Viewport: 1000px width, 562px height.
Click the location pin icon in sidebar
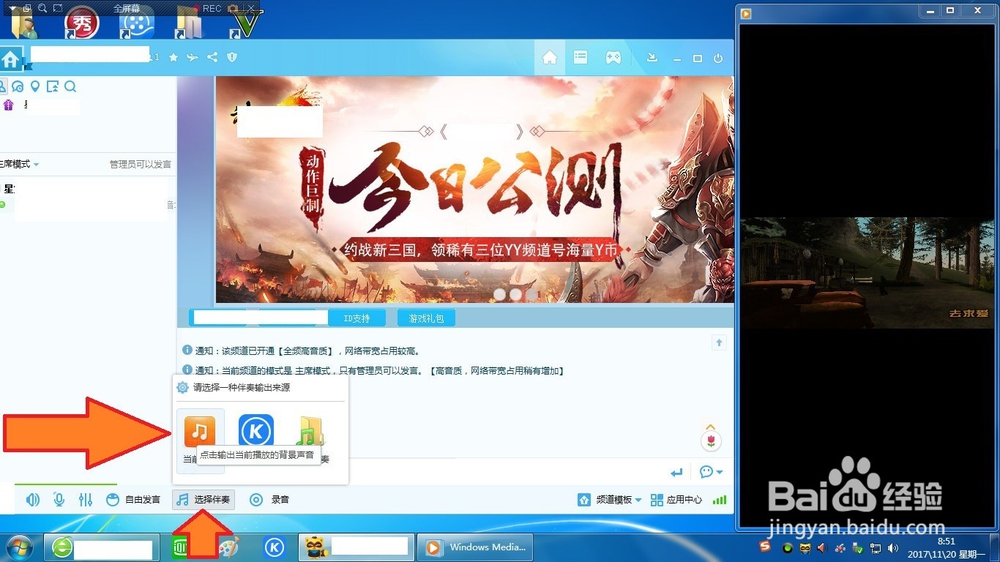pyautogui.click(x=35, y=86)
